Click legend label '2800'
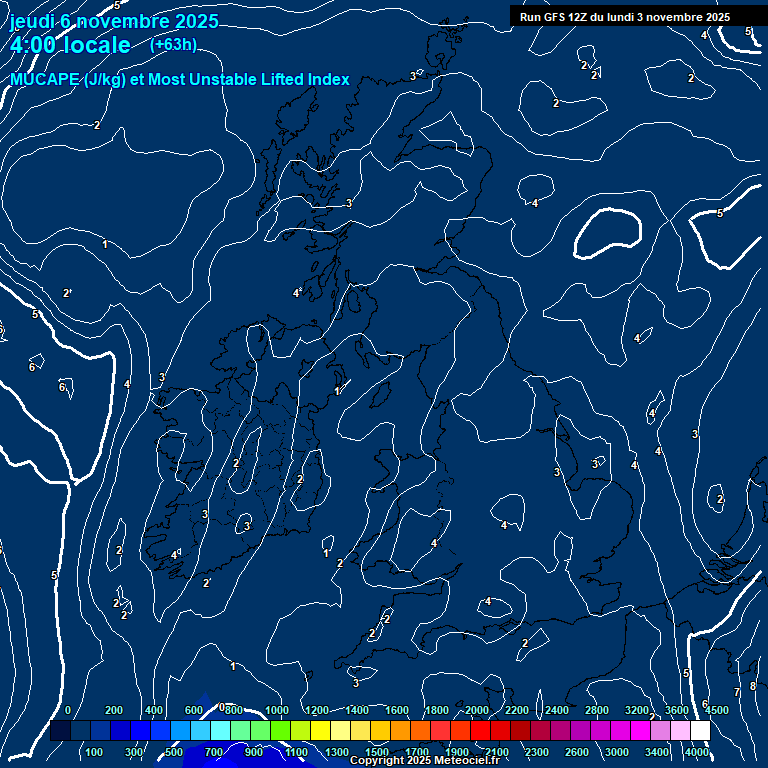 (x=597, y=710)
